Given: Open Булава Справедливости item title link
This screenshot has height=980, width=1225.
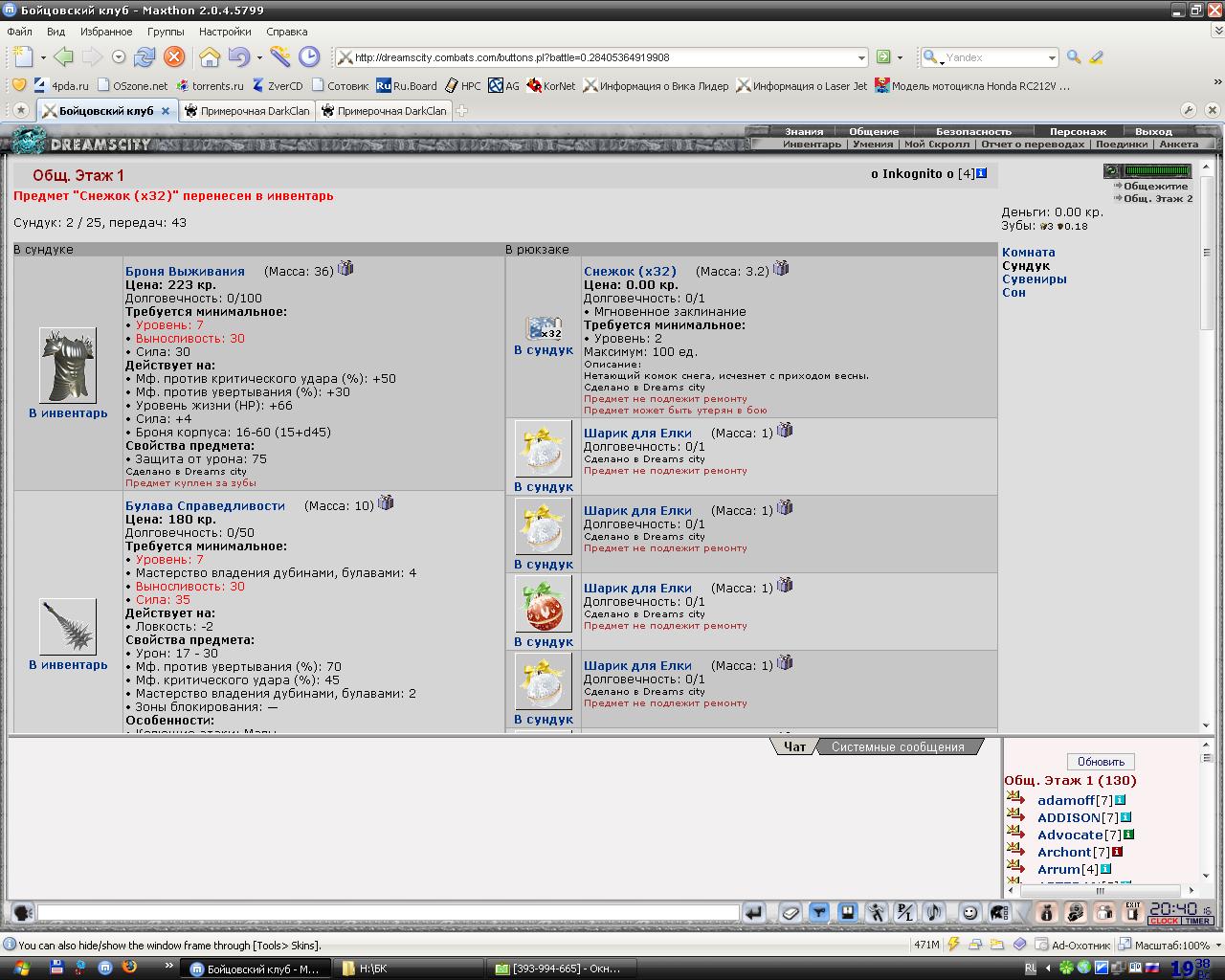Looking at the screenshot, I should [x=205, y=505].
